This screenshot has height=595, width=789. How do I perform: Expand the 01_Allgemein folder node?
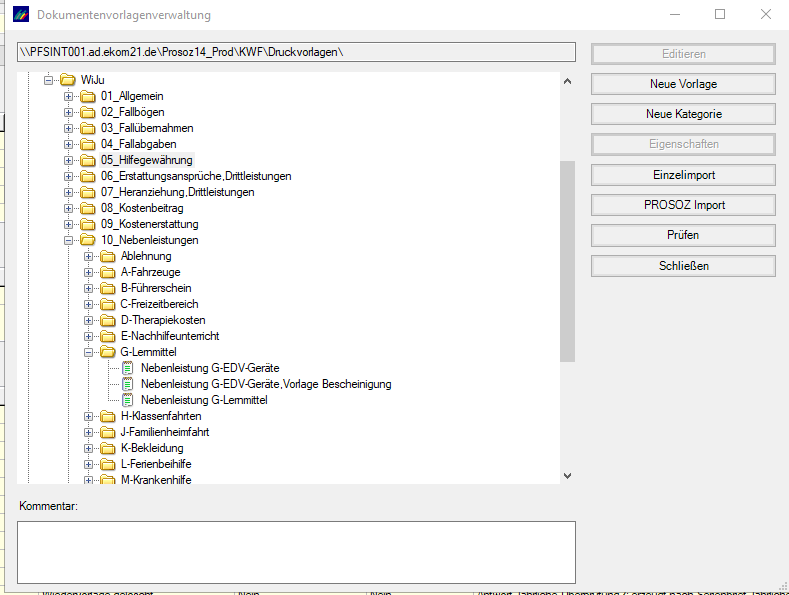tap(69, 96)
